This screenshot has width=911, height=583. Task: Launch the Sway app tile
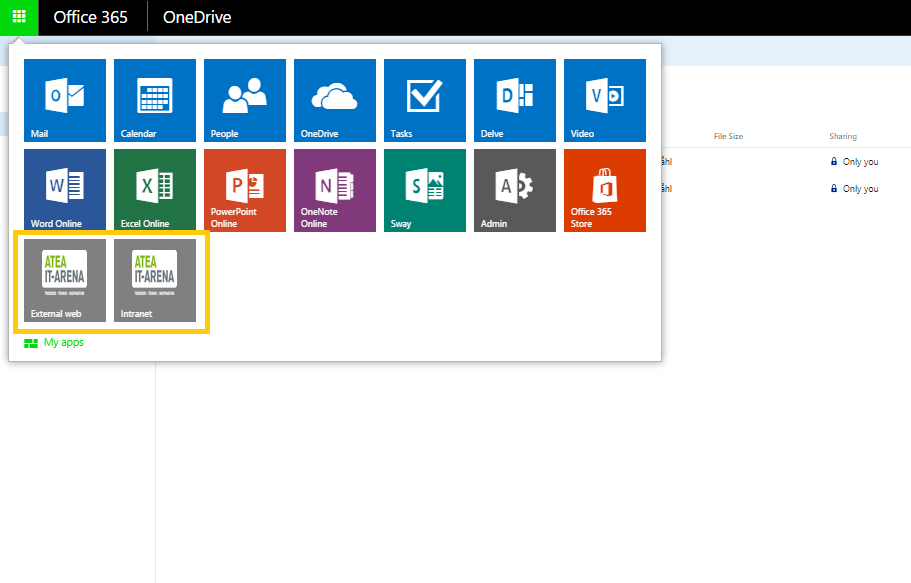click(x=425, y=190)
